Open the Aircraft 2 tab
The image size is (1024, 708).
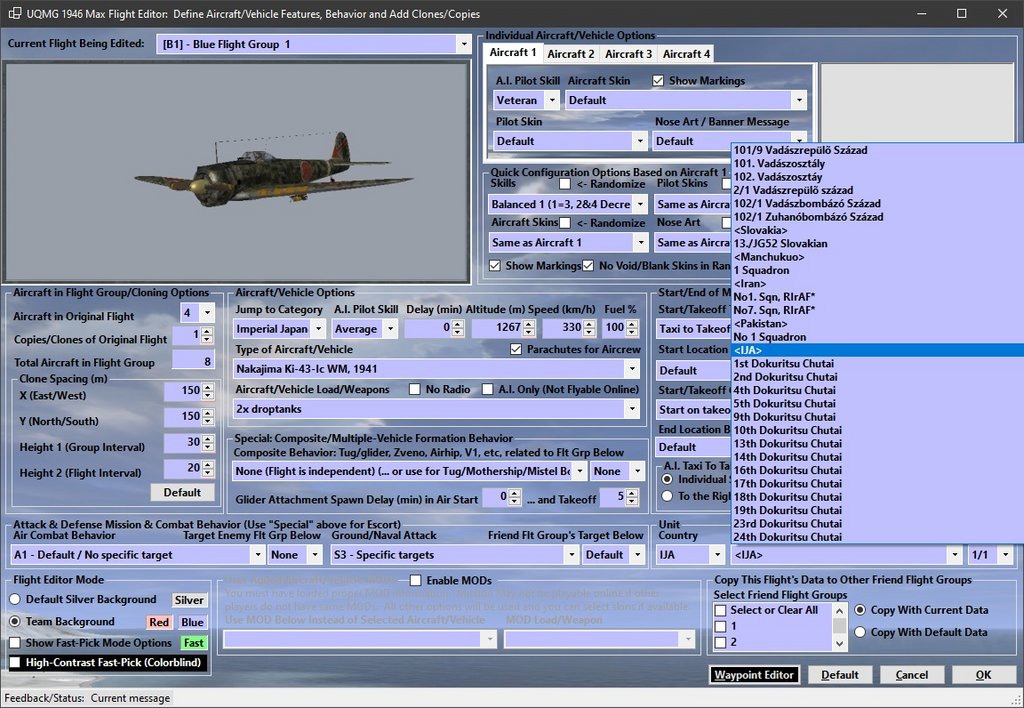tap(570, 54)
